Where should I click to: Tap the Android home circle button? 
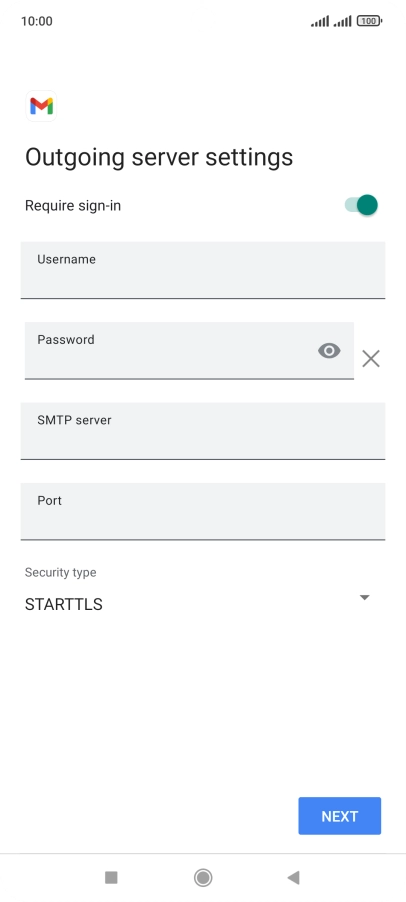pos(203,877)
